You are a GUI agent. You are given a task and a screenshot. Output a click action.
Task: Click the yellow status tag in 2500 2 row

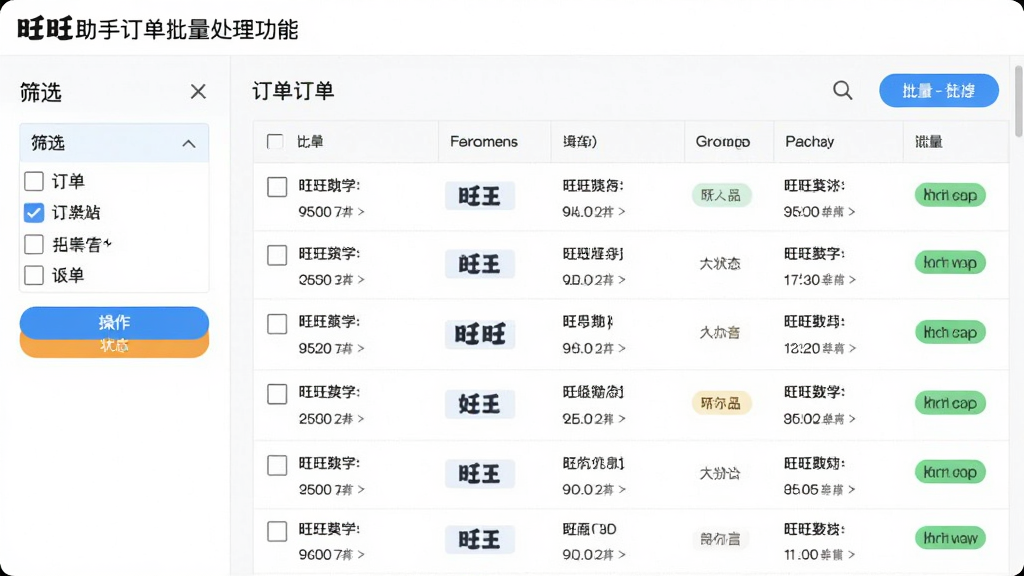point(721,404)
